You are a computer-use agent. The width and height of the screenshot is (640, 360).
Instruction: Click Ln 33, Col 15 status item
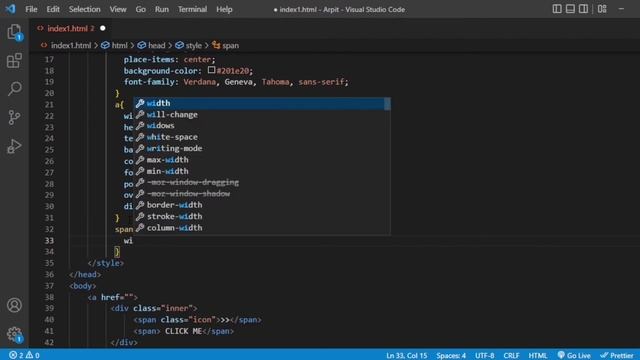pos(407,355)
